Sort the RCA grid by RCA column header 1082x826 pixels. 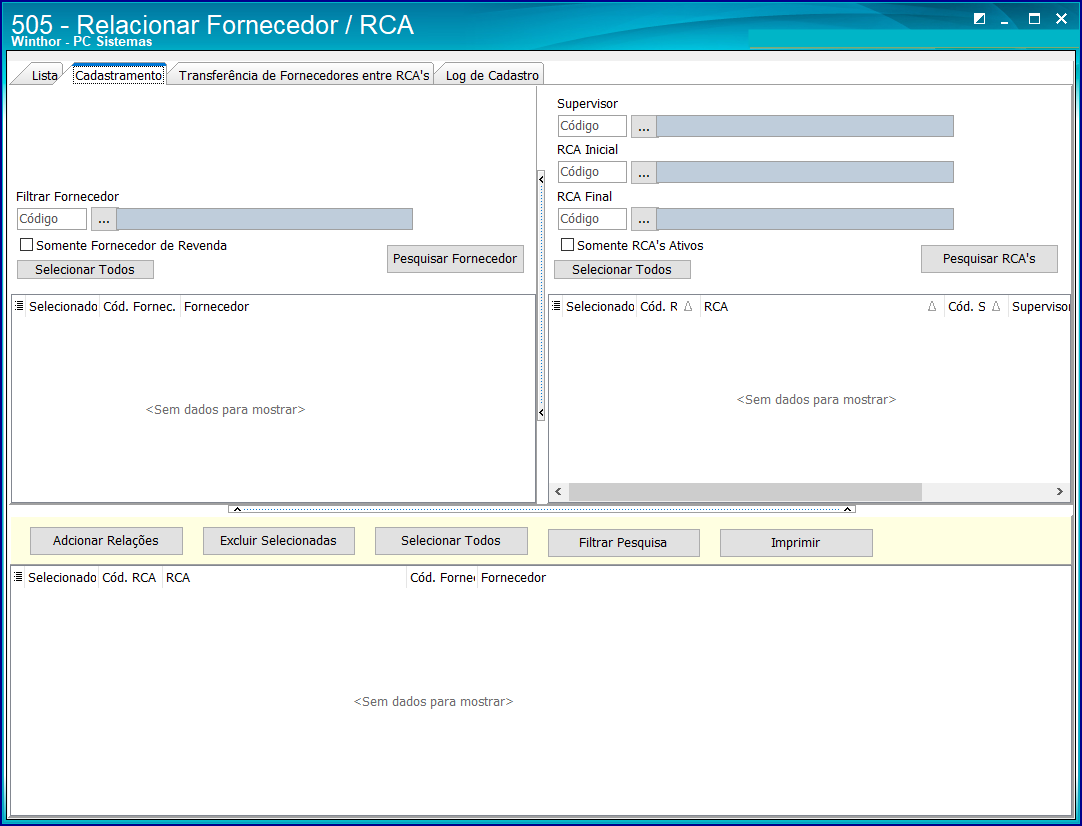(820, 306)
